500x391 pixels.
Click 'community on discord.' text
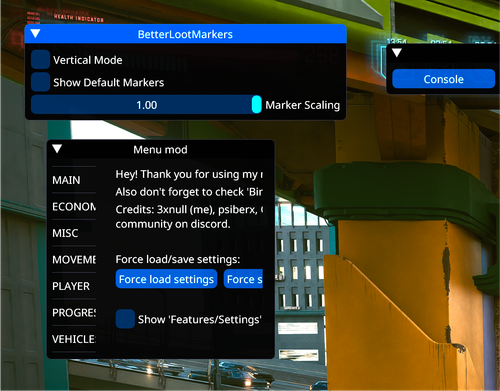(173, 224)
